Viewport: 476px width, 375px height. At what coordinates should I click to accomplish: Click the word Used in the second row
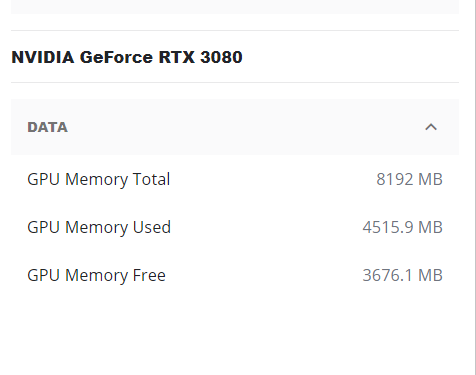[x=152, y=227]
